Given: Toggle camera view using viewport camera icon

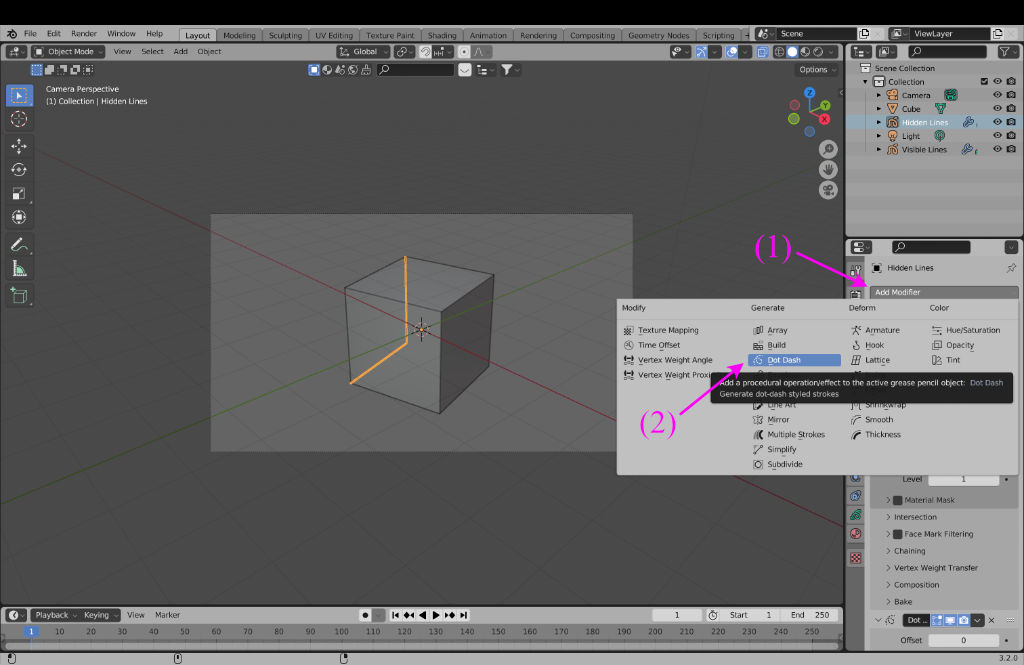Looking at the screenshot, I should [828, 189].
